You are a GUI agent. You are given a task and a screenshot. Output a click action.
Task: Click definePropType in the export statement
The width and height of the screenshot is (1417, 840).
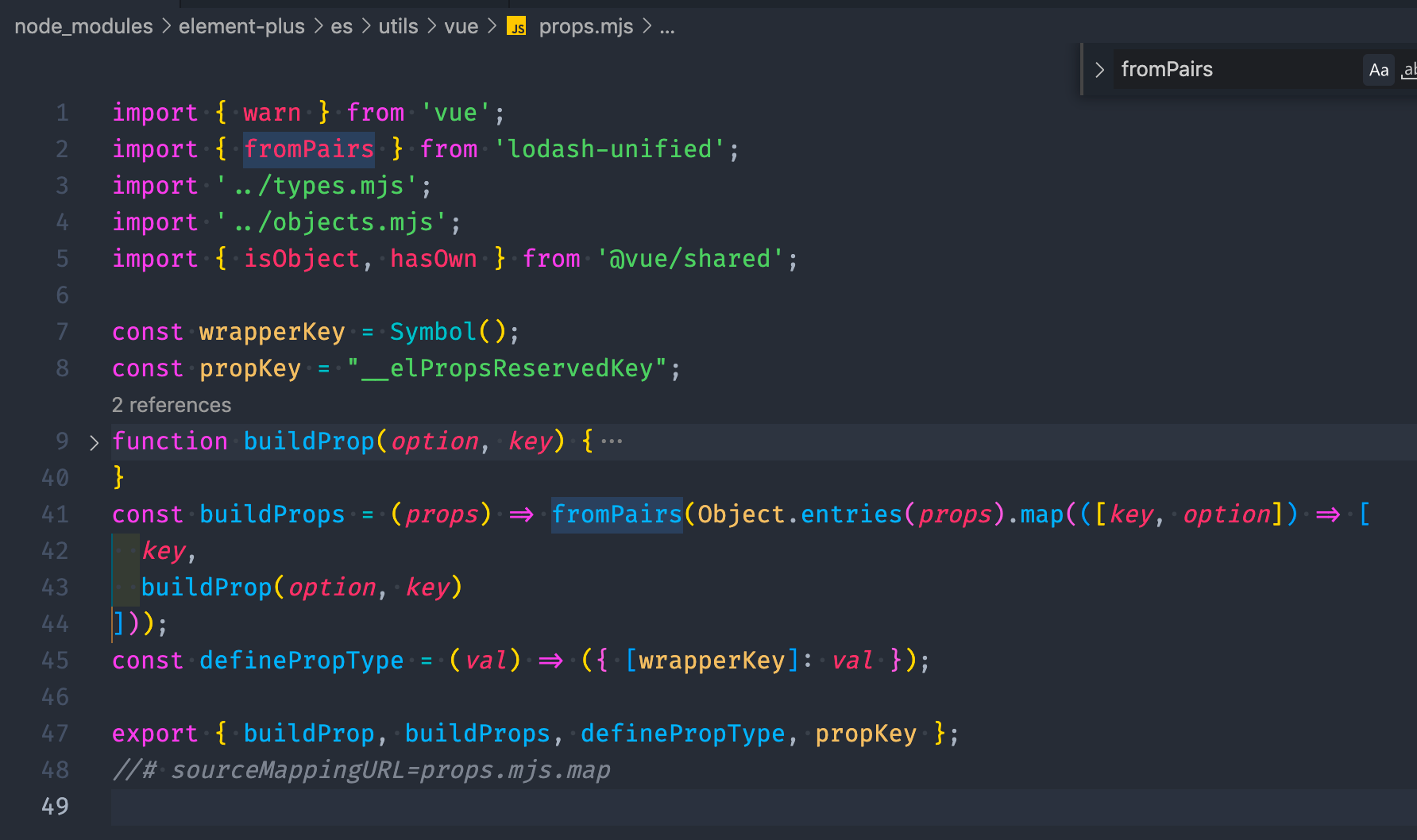coord(683,734)
